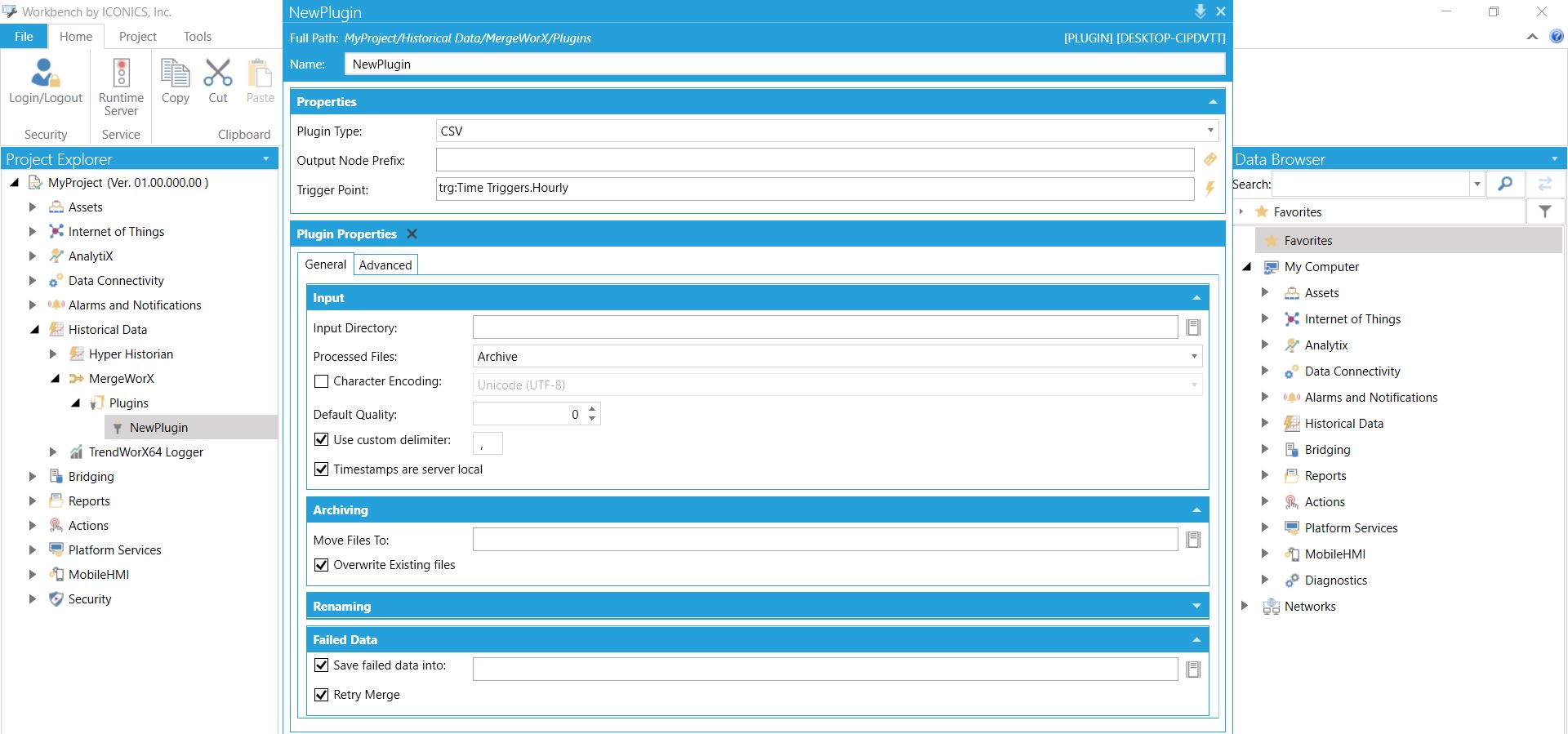
Task: Toggle Save failed data into checkbox
Action: [x=322, y=665]
